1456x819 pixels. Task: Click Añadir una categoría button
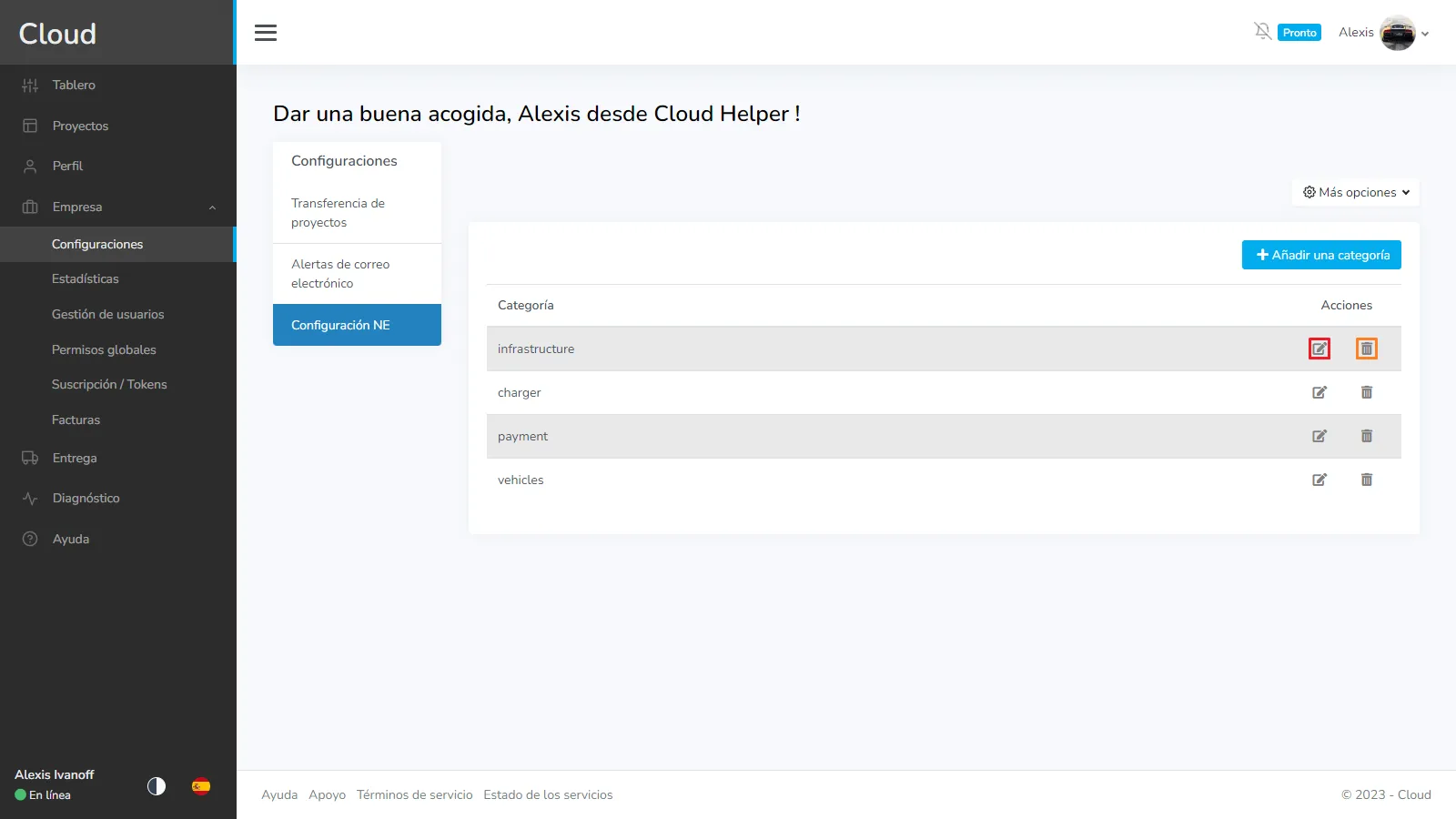click(x=1321, y=255)
